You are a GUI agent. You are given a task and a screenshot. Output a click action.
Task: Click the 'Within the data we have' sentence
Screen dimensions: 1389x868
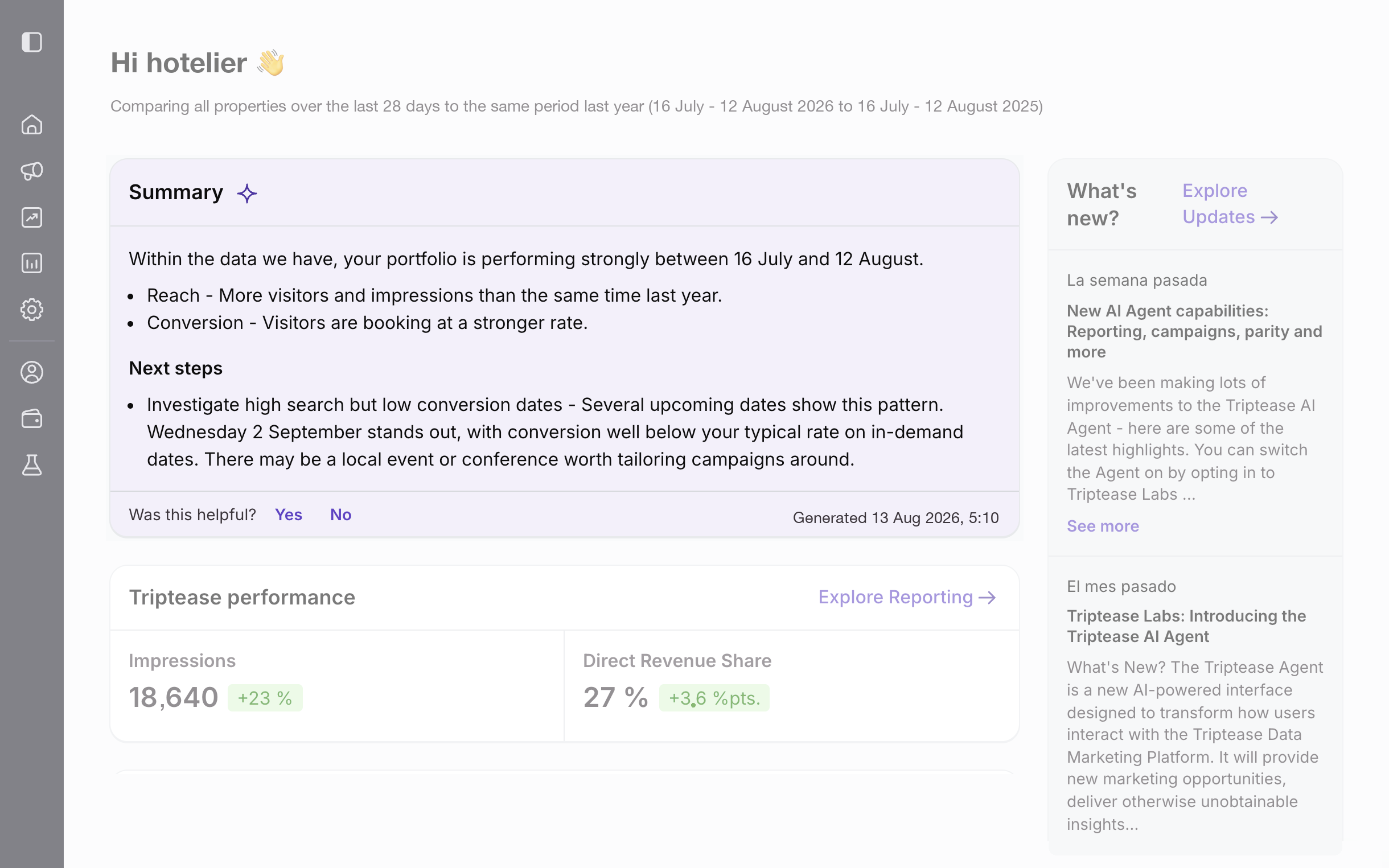pyautogui.click(x=526, y=259)
